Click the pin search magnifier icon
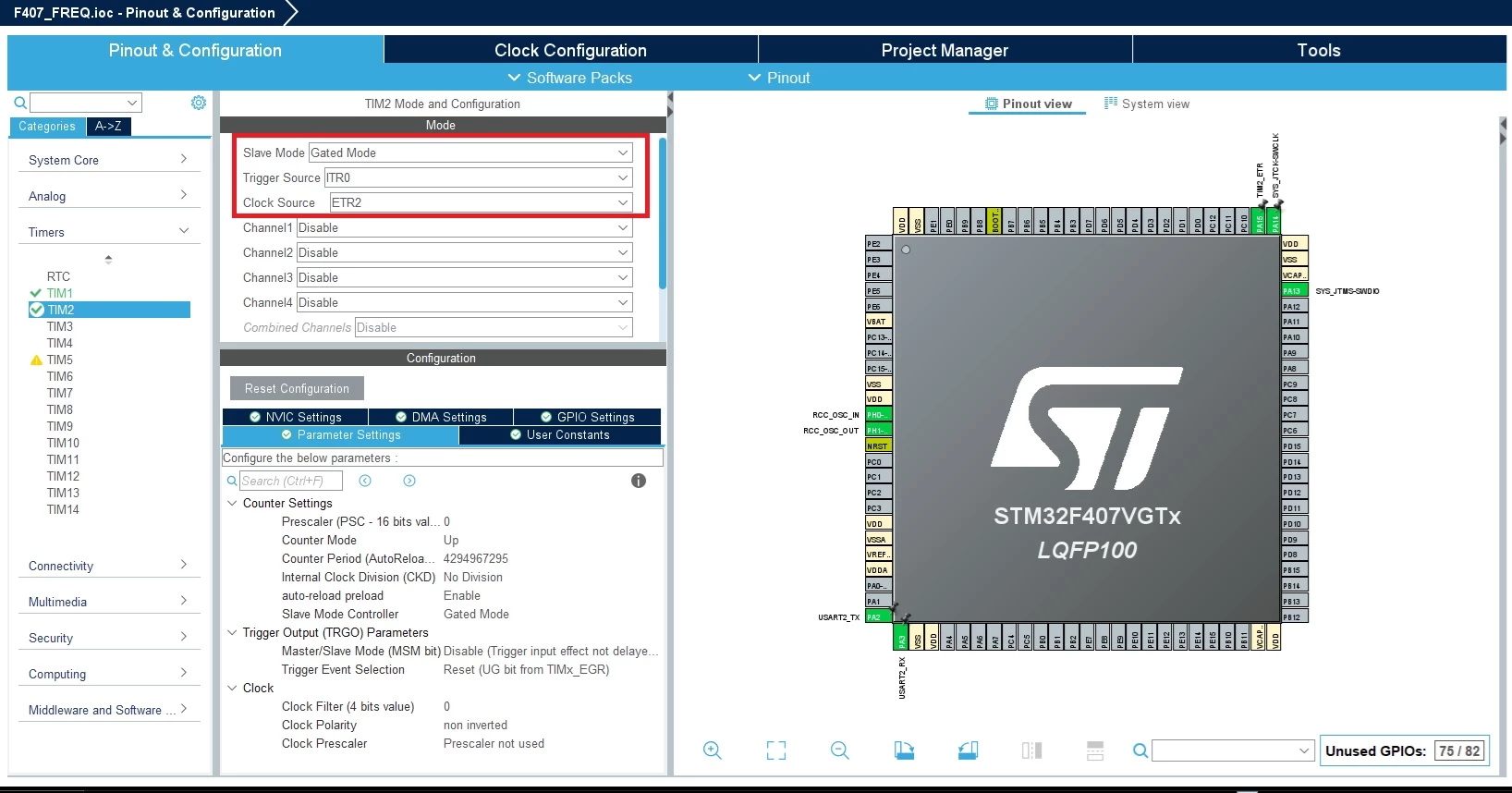1512x793 pixels. 1140,750
